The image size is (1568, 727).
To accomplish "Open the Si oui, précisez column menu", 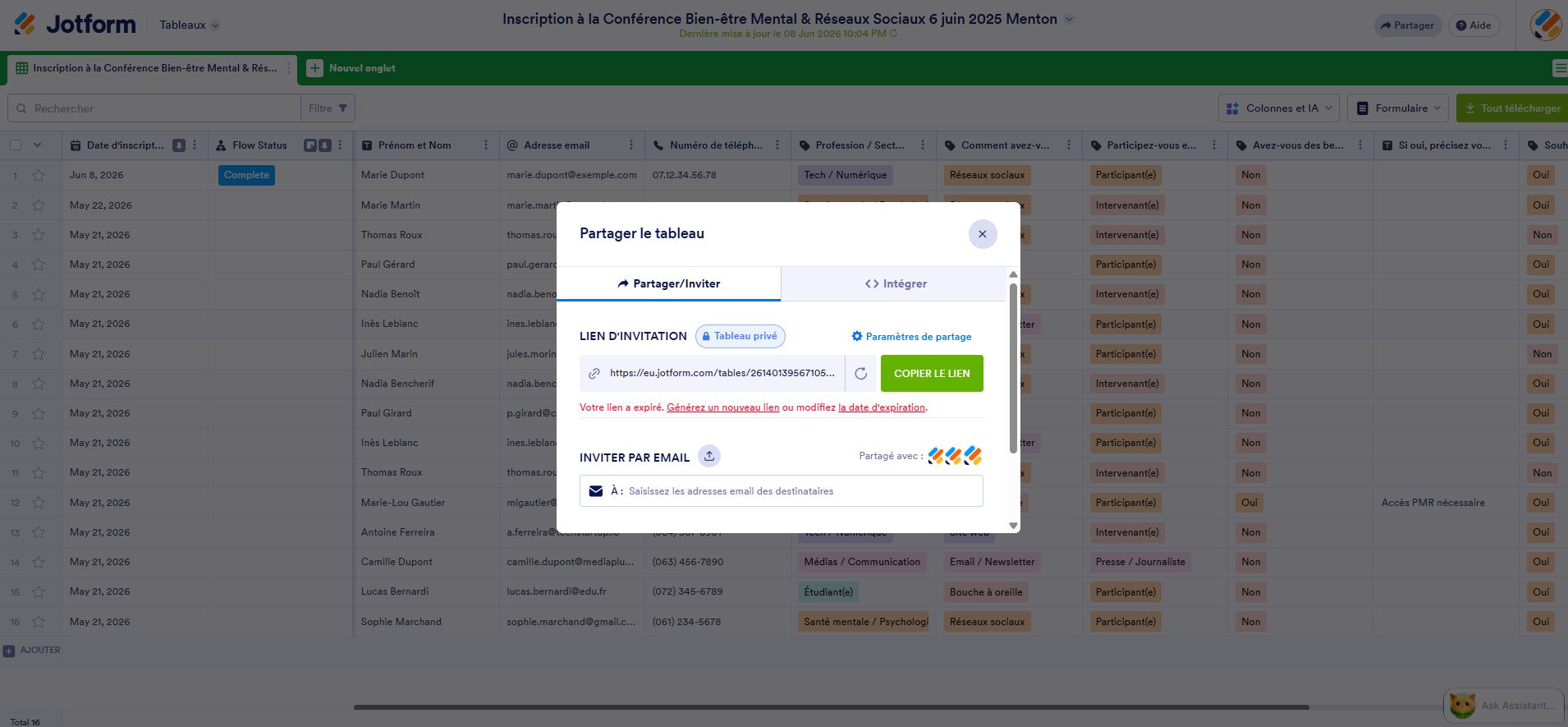I will (1506, 145).
